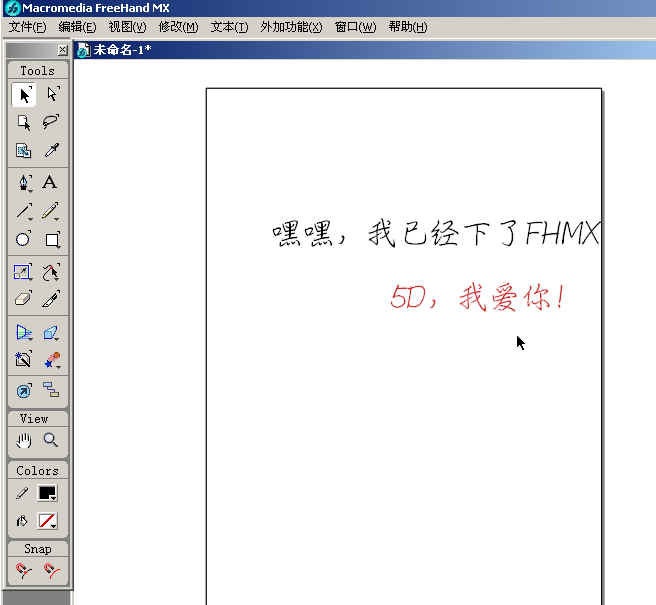Viewport: 656px width, 605px height.
Task: Select the Output Area tool
Action: (x=24, y=151)
